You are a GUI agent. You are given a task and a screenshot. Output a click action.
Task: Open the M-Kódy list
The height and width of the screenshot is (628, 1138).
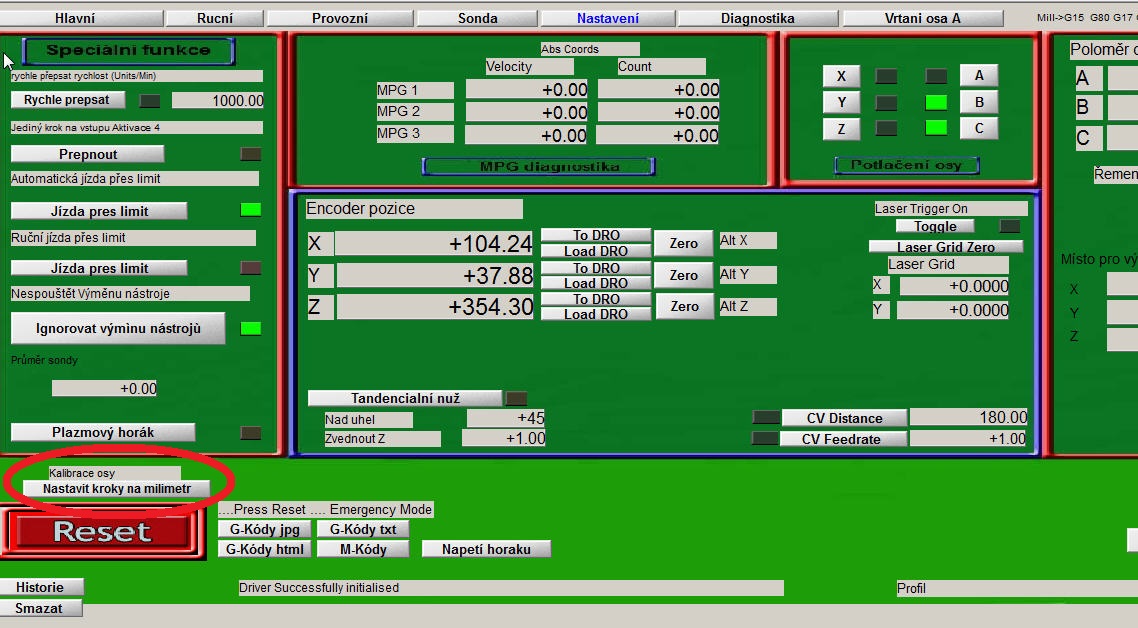(362, 549)
